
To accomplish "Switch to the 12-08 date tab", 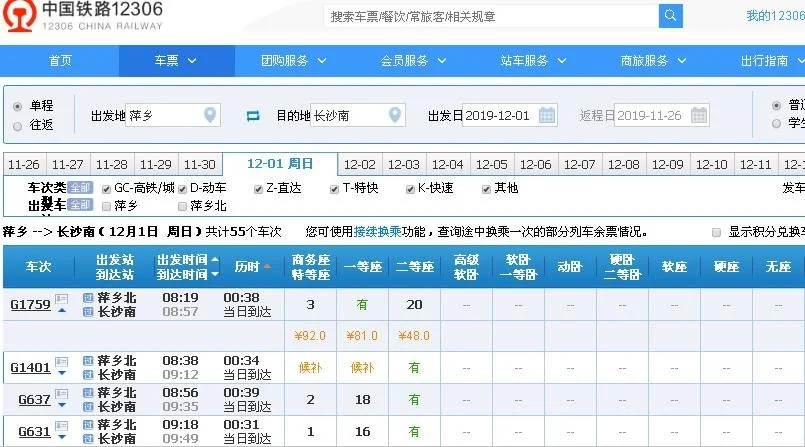I will (x=624, y=165).
